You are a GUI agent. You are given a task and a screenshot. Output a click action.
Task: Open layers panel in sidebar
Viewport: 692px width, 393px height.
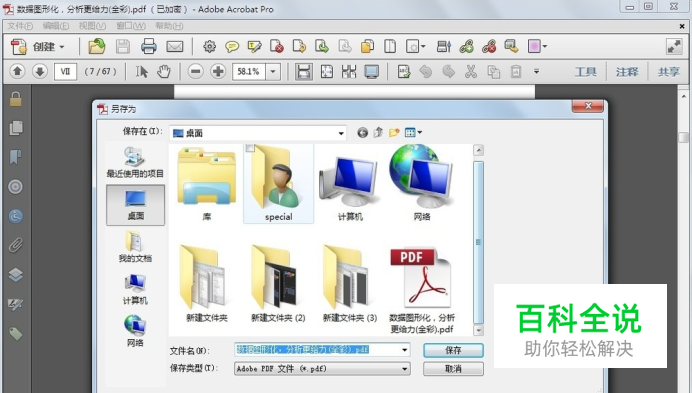point(15,275)
